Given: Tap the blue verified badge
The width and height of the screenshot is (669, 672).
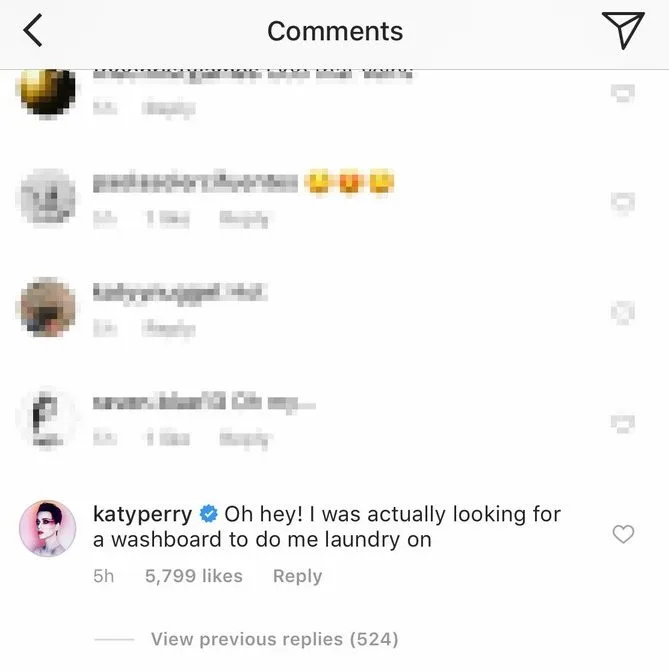Looking at the screenshot, I should (x=209, y=514).
